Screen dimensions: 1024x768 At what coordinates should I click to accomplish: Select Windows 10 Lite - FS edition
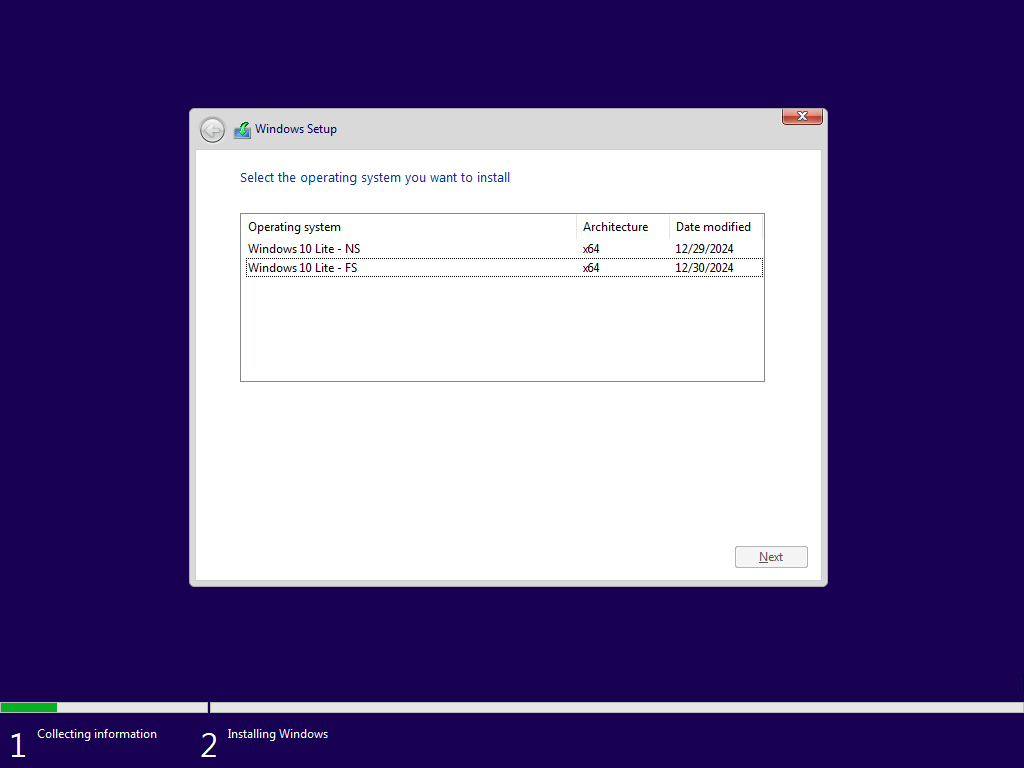click(x=304, y=267)
